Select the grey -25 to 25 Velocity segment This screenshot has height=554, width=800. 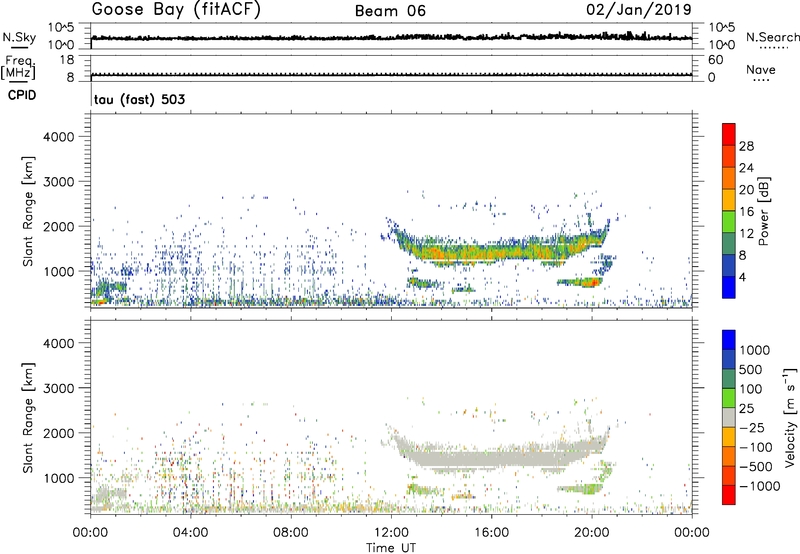(729, 417)
